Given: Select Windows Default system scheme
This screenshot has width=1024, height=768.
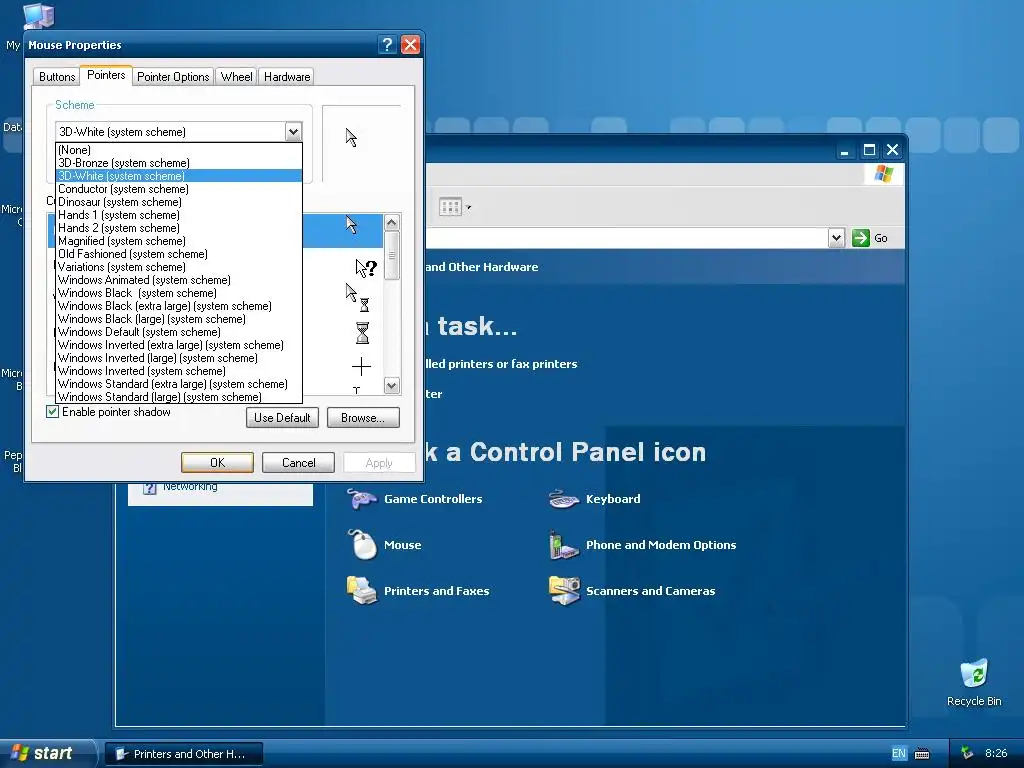Looking at the screenshot, I should [179, 332].
